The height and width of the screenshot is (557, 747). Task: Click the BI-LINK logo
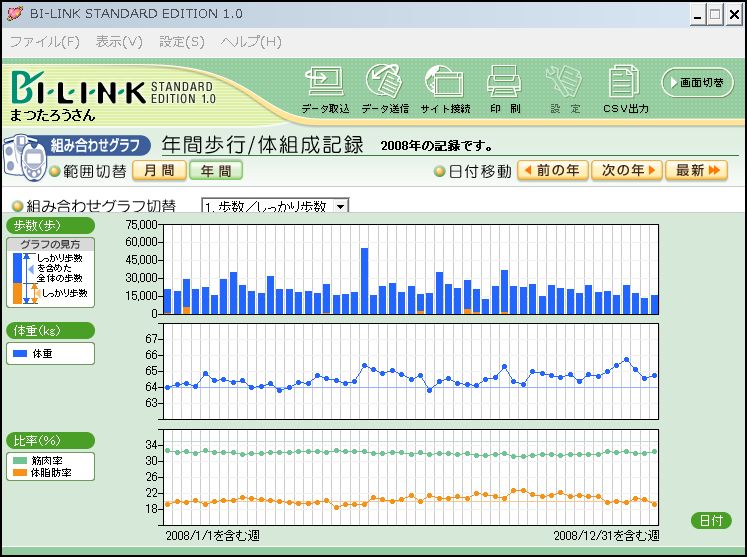(78, 91)
